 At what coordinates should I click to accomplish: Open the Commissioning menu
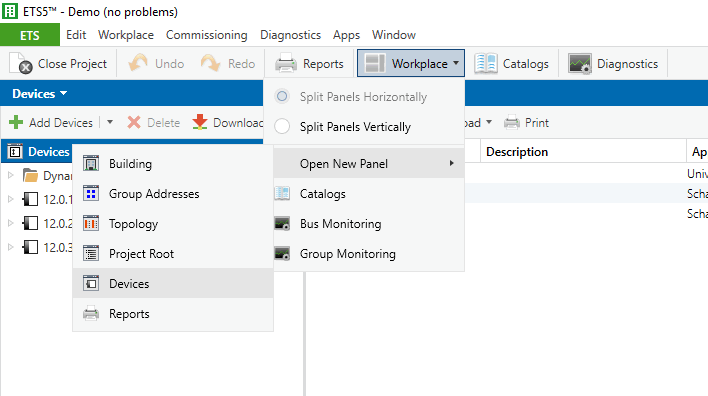[207, 35]
